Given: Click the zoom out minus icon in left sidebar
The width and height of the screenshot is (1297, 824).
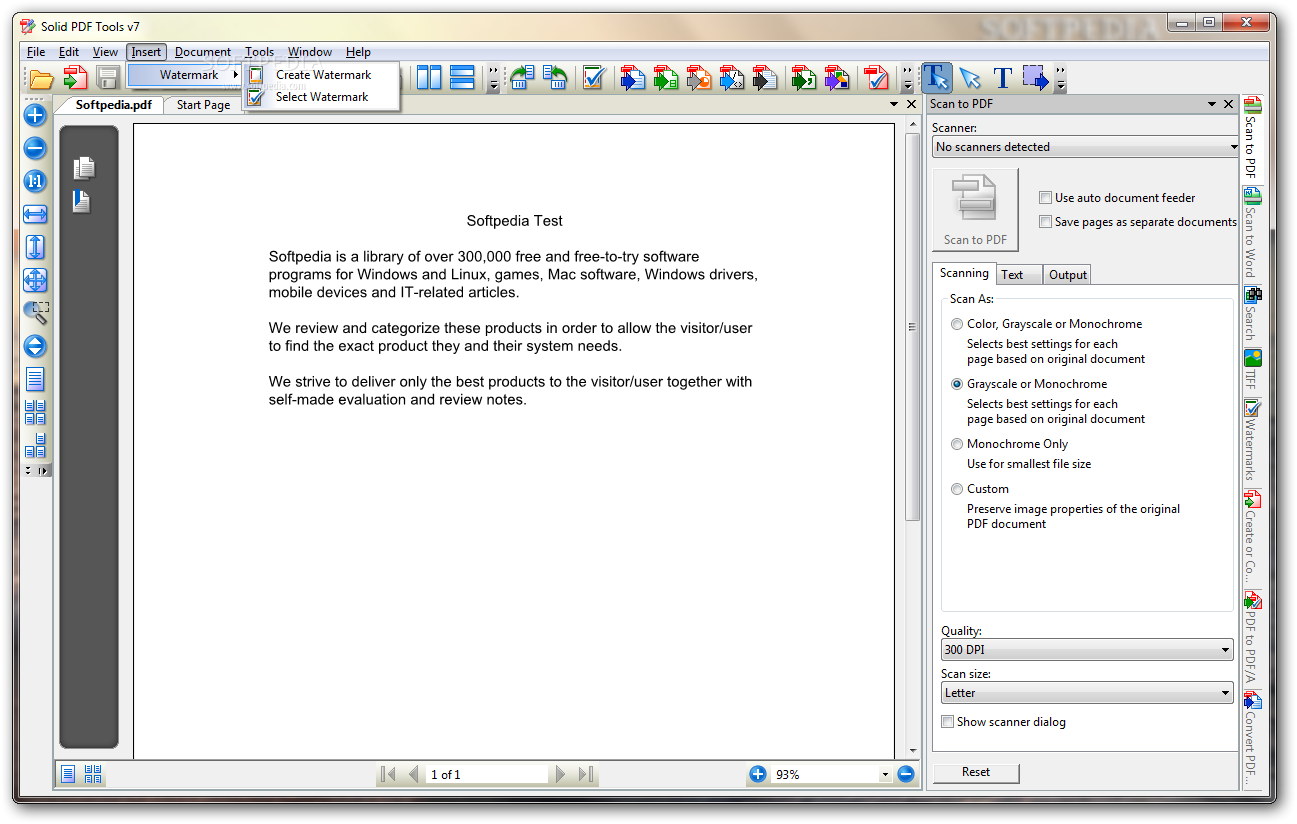Looking at the screenshot, I should (x=35, y=148).
